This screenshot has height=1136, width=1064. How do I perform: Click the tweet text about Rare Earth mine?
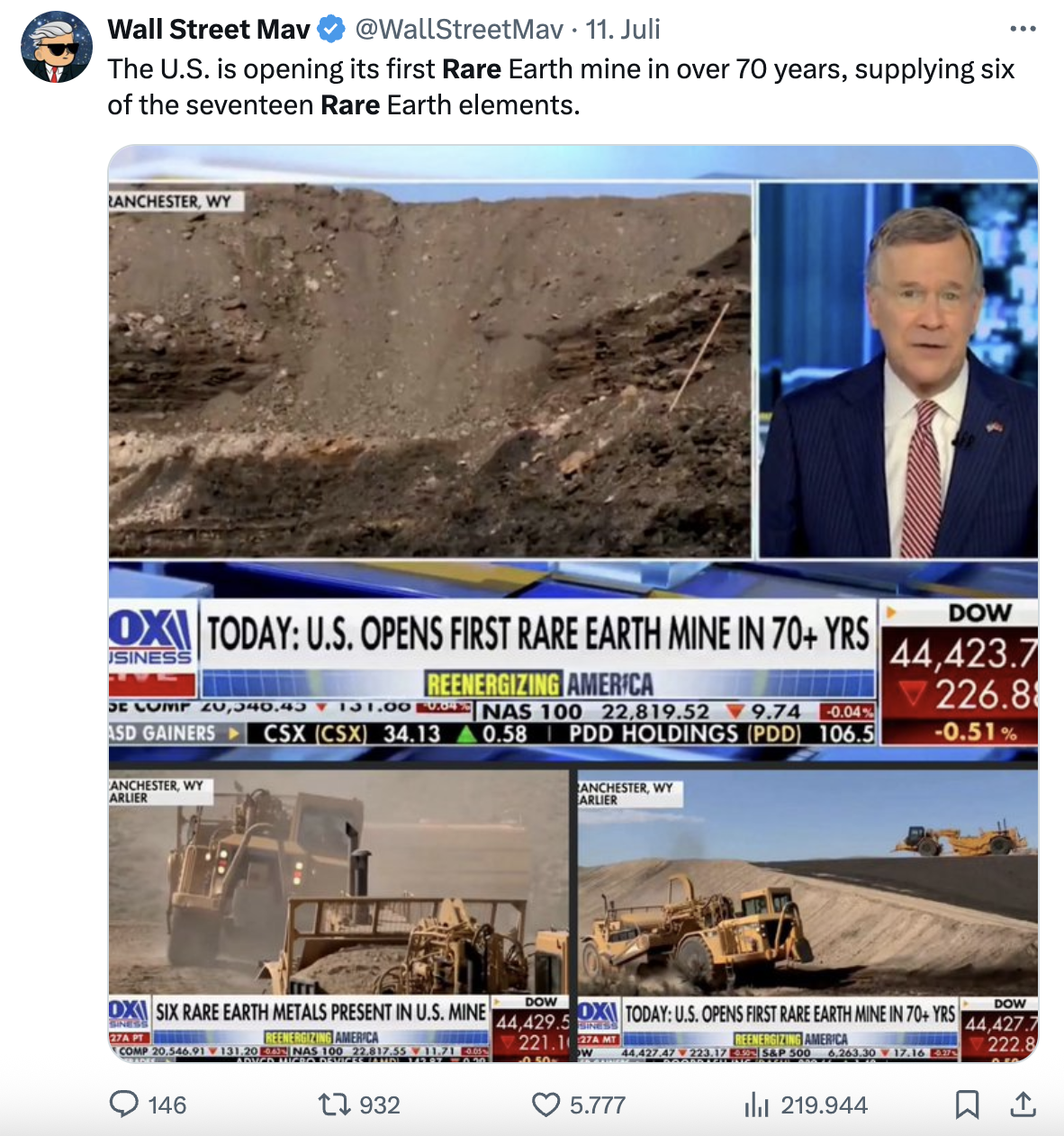561,87
